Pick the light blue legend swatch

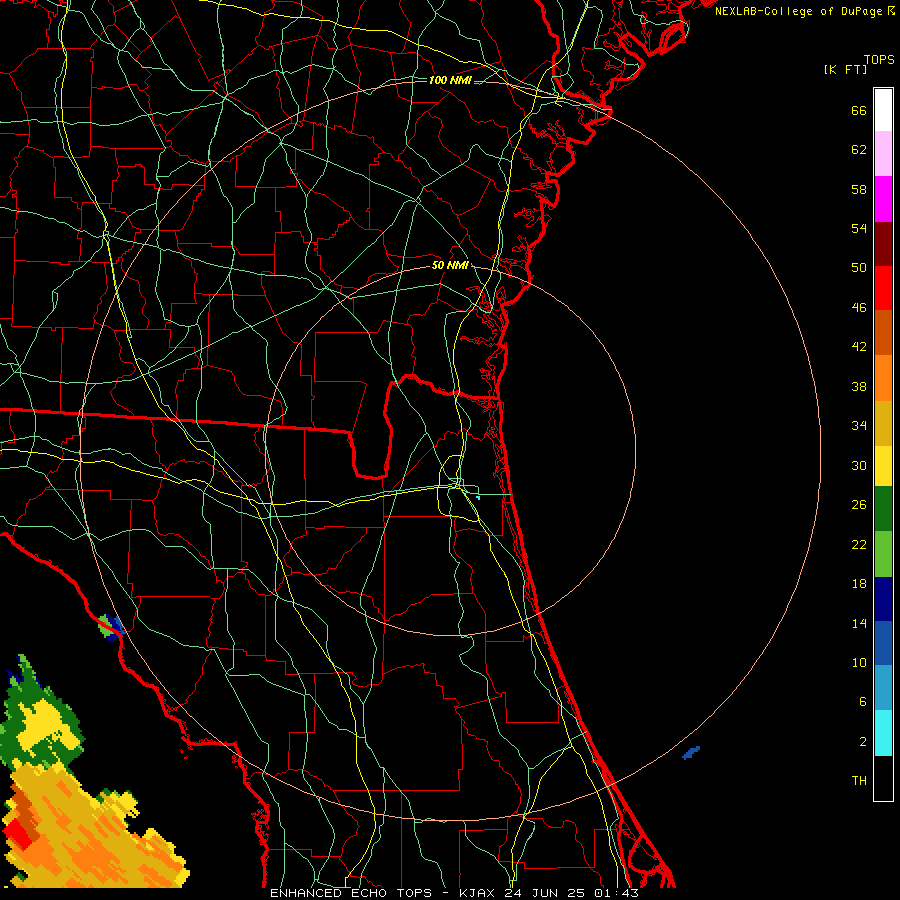(x=883, y=688)
